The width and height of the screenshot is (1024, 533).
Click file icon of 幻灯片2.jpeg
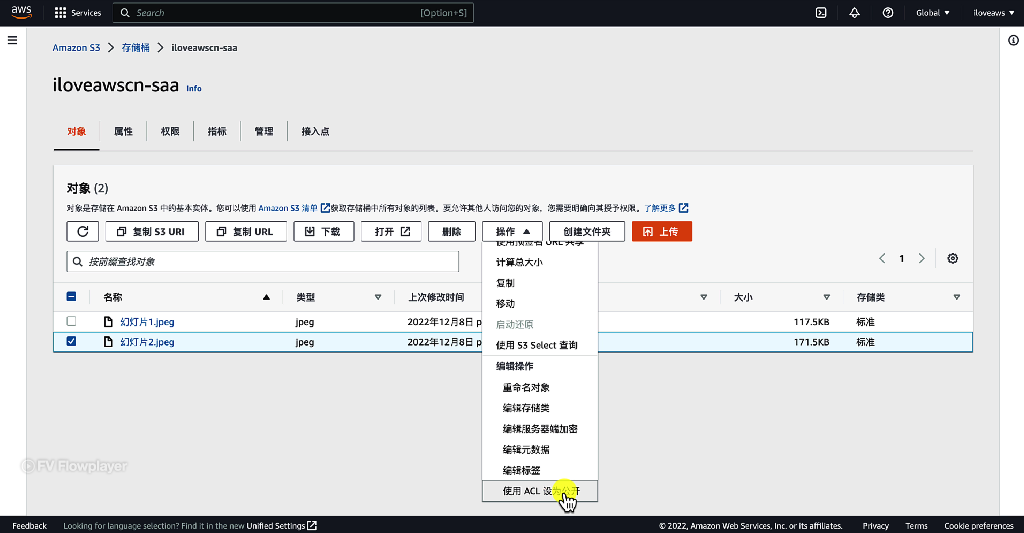(108, 342)
